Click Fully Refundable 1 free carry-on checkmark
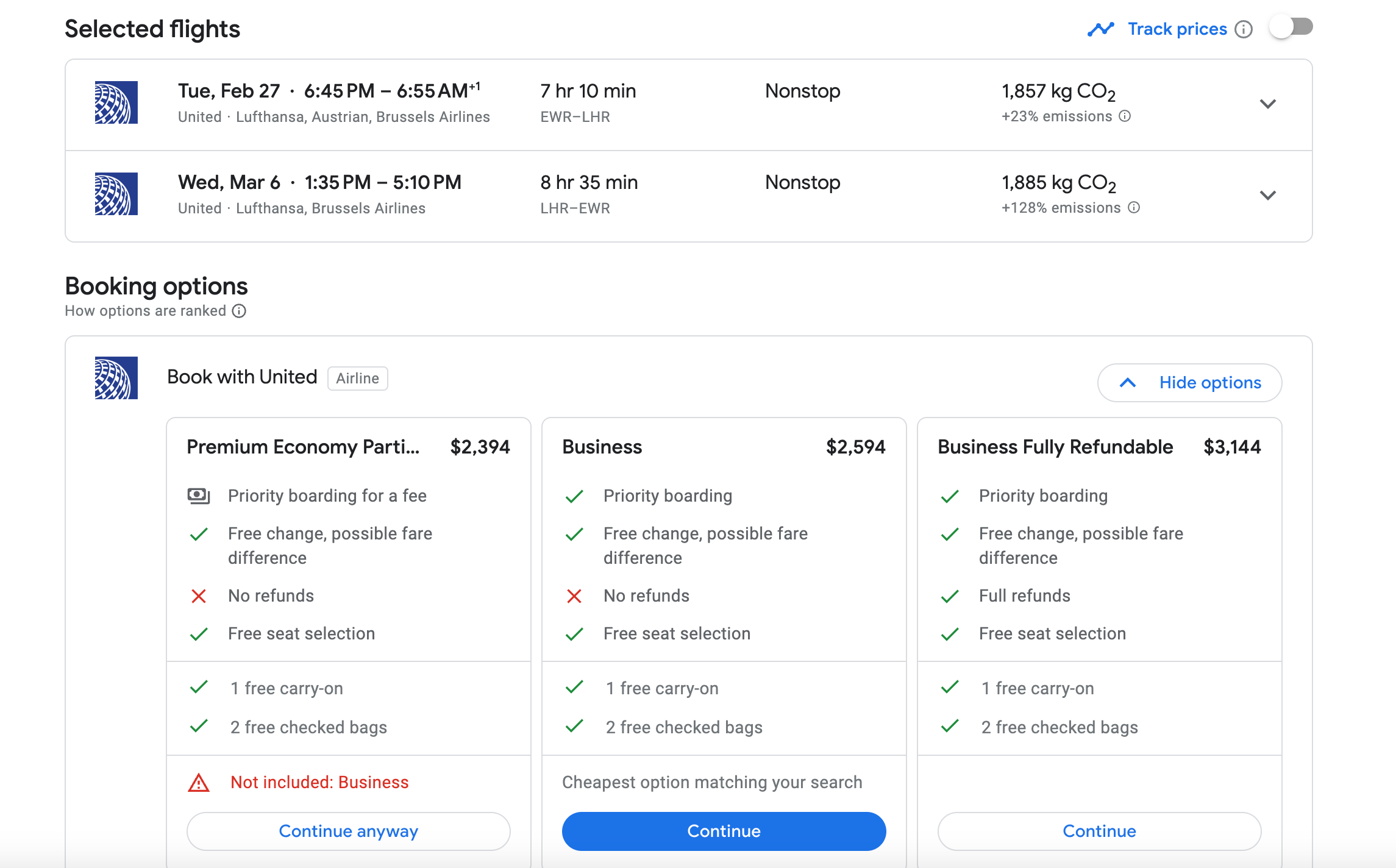 950,687
